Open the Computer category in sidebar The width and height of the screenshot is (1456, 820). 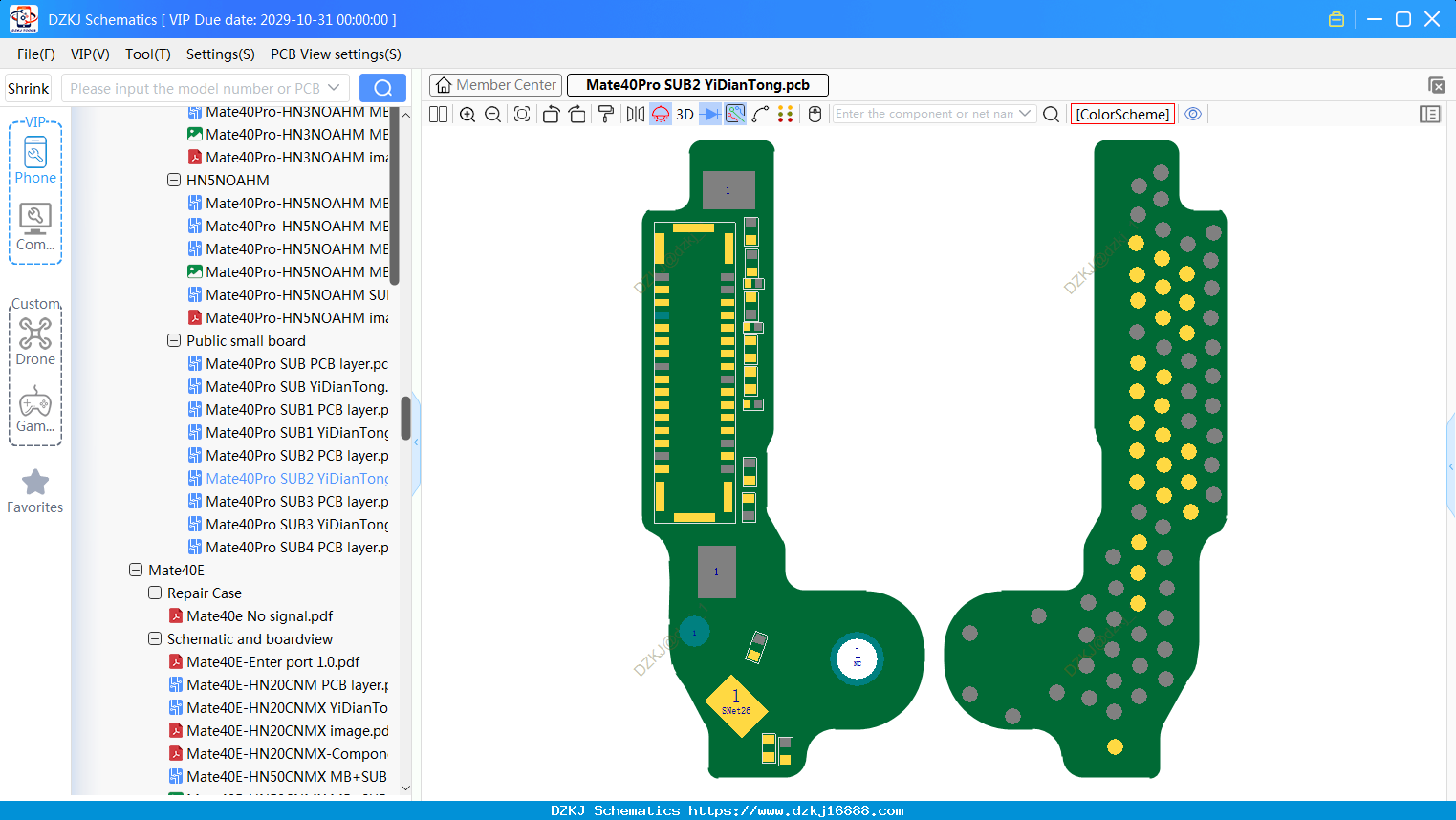click(x=35, y=227)
